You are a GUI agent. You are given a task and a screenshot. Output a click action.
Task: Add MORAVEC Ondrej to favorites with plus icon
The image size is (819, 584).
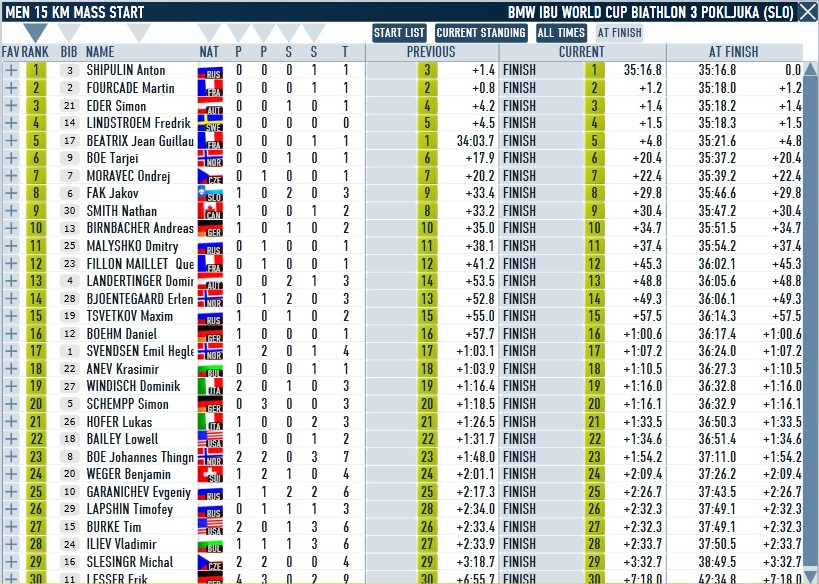coord(10,176)
